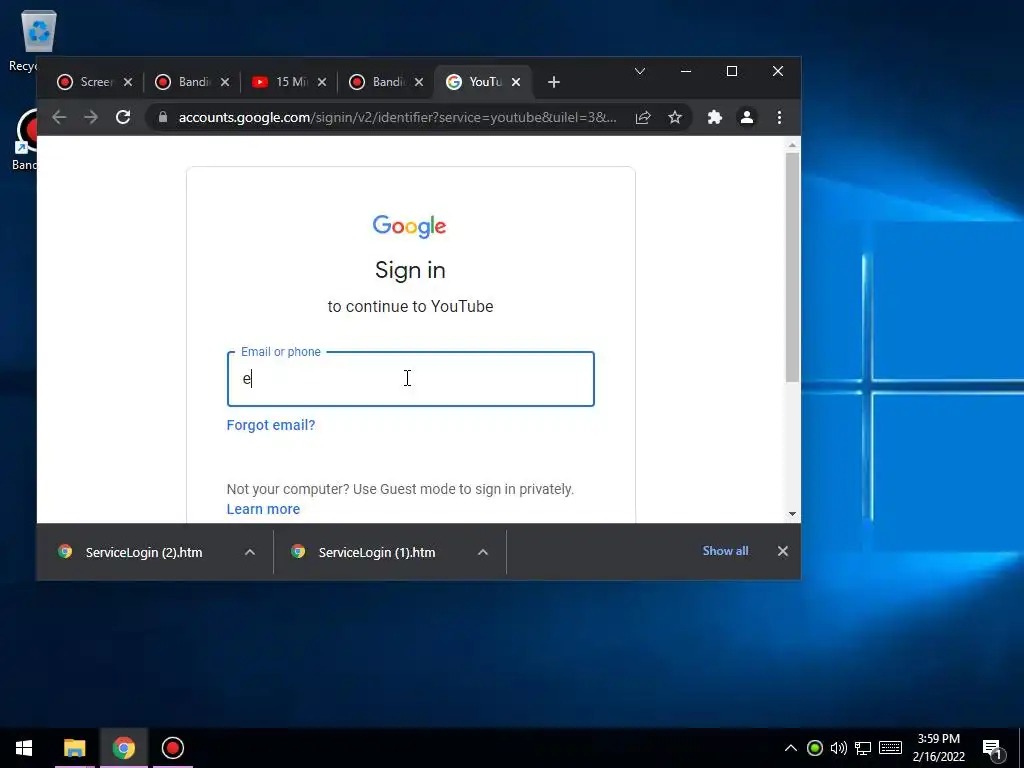Open the Chrome profile avatar icon
The height and width of the screenshot is (768, 1024).
[x=747, y=118]
